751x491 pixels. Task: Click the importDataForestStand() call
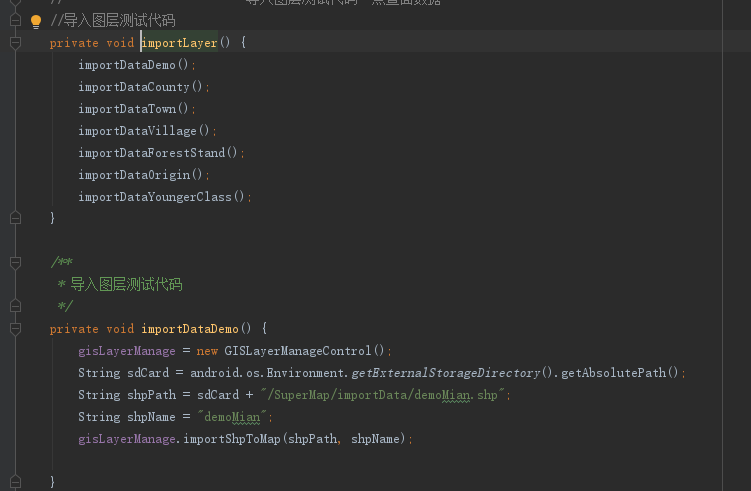tap(158, 153)
